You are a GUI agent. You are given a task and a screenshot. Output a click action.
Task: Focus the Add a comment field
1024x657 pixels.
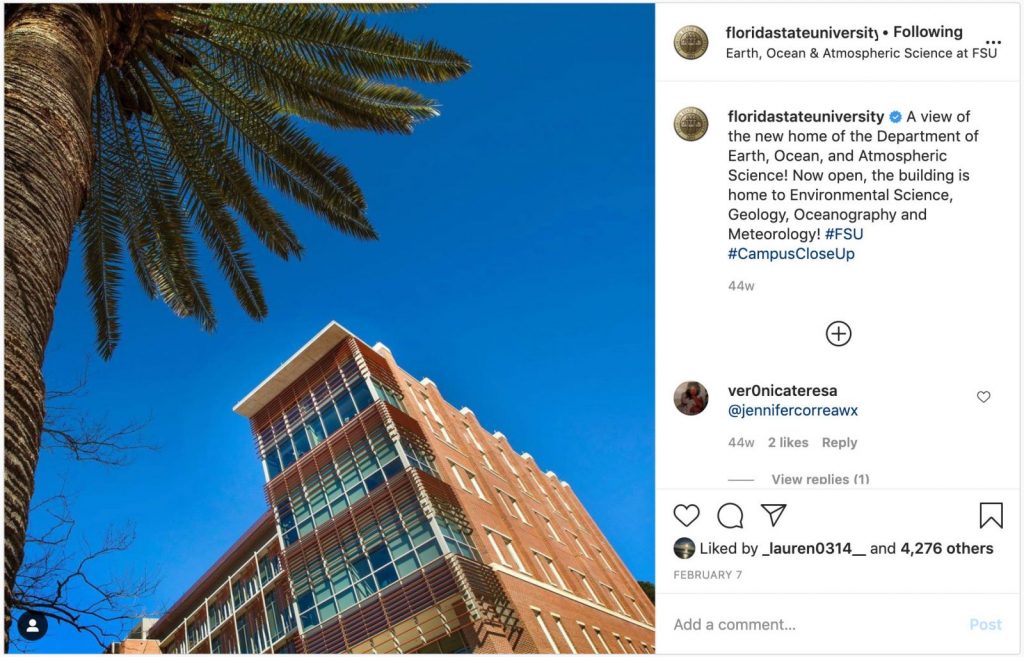816,624
